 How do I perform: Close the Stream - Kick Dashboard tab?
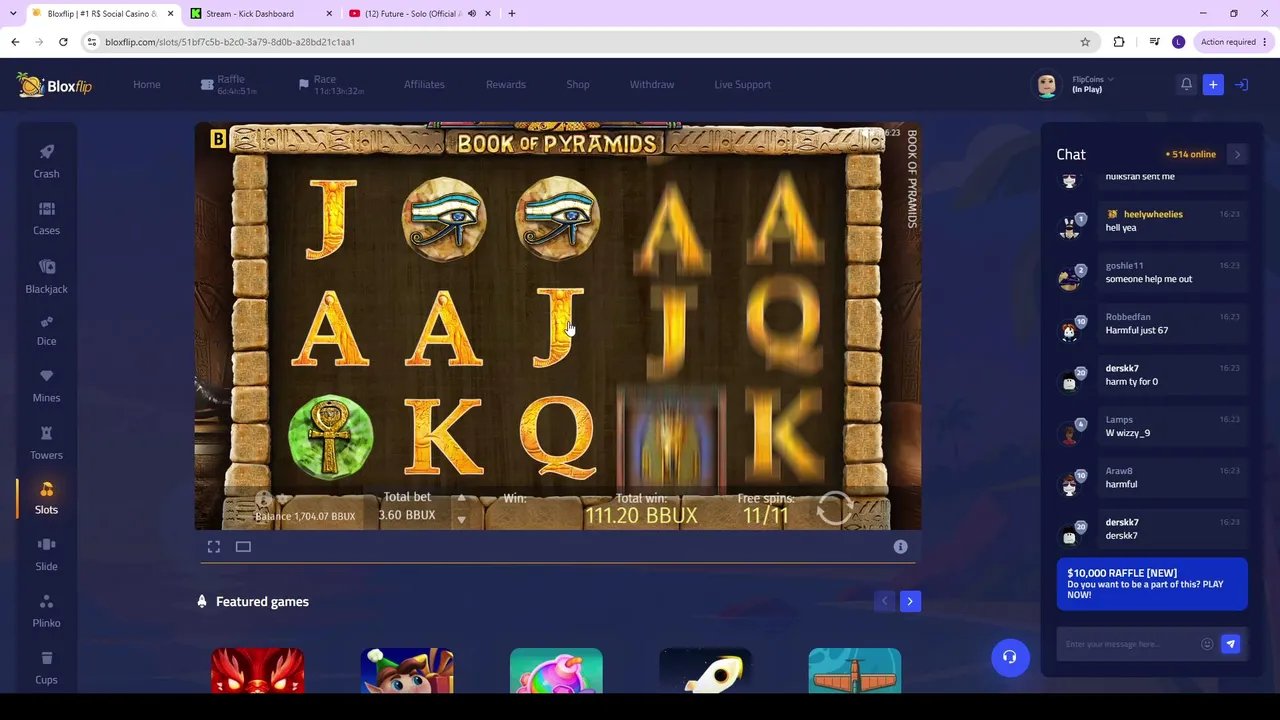[x=329, y=14]
